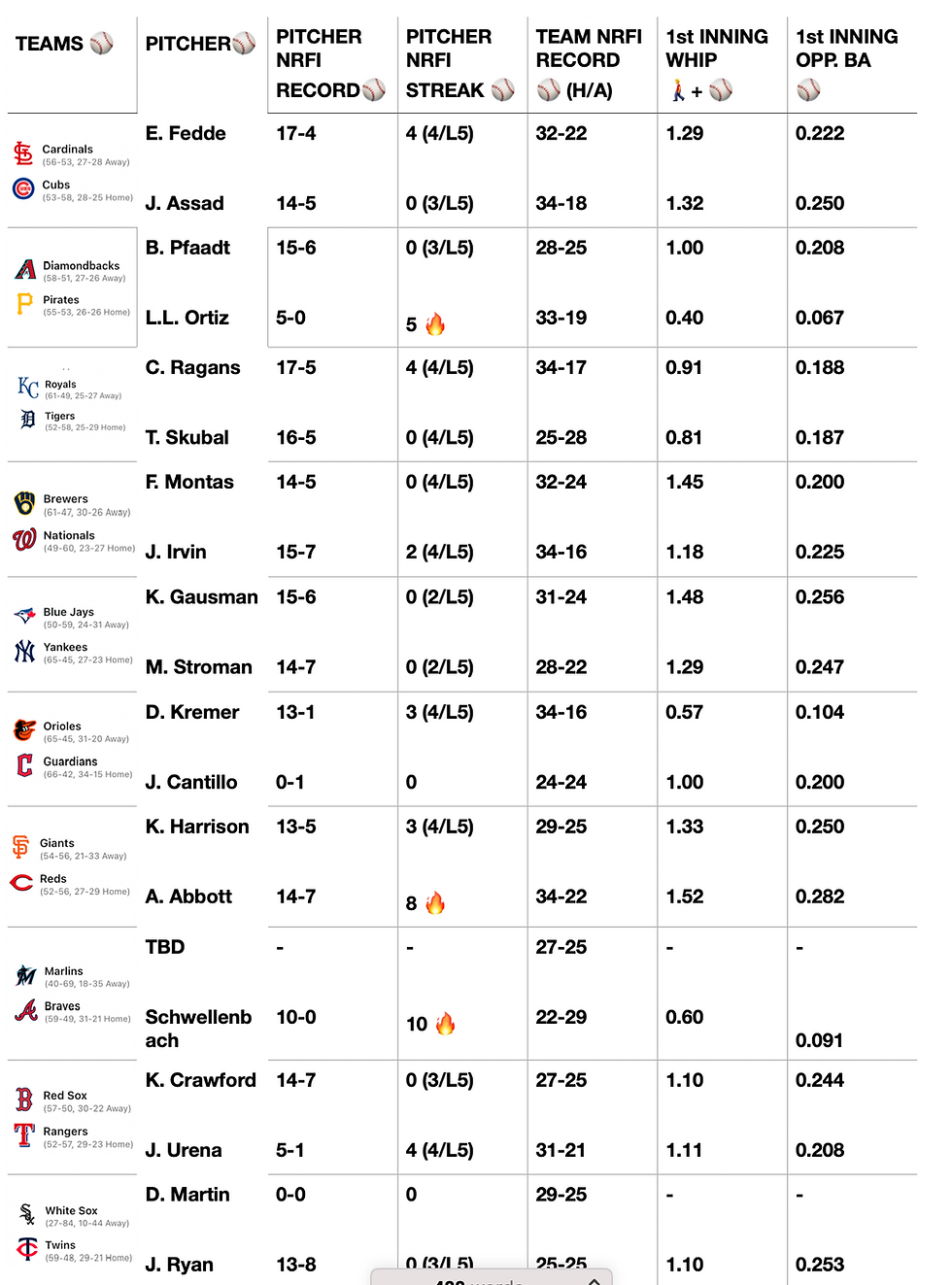Image resolution: width=952 pixels, height=1285 pixels.
Task: Expand the word count bar chevron
Action: [x=594, y=1280]
